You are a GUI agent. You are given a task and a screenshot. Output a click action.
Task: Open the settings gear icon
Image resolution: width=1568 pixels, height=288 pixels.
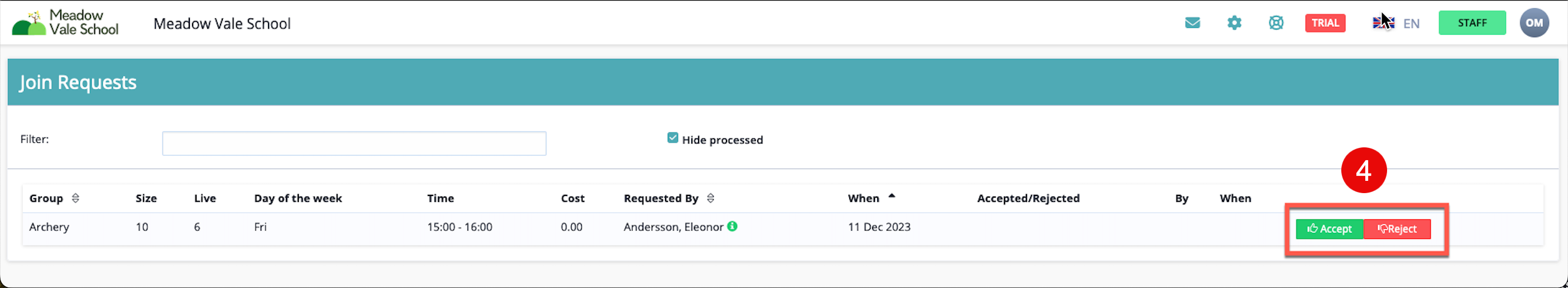tap(1234, 23)
